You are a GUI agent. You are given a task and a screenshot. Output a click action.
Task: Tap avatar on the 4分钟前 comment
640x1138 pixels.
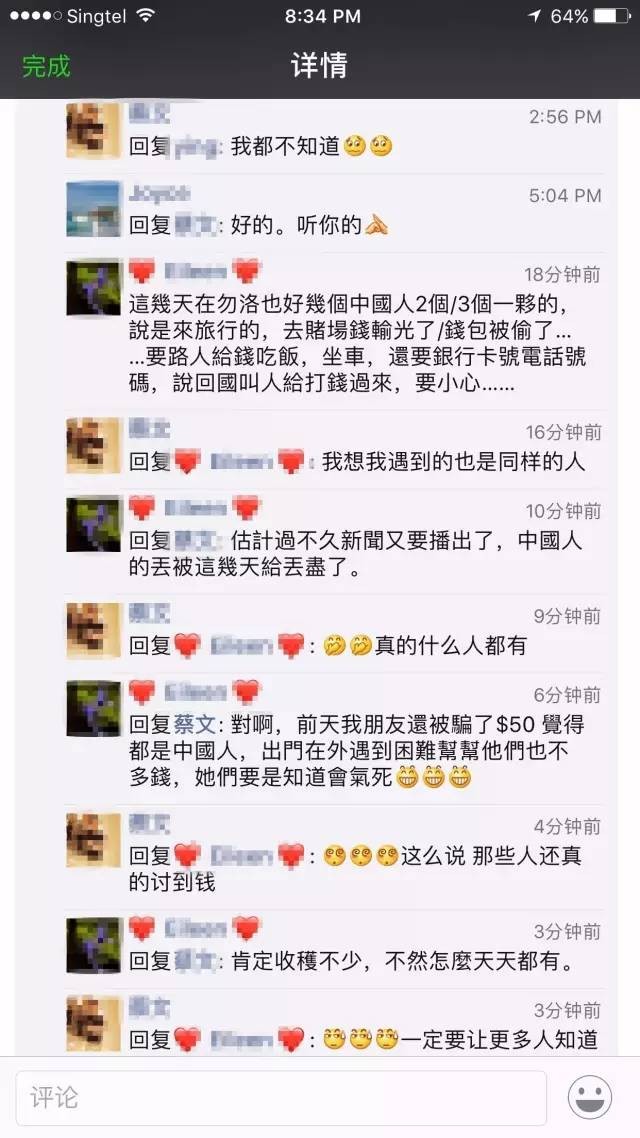pyautogui.click(x=93, y=840)
